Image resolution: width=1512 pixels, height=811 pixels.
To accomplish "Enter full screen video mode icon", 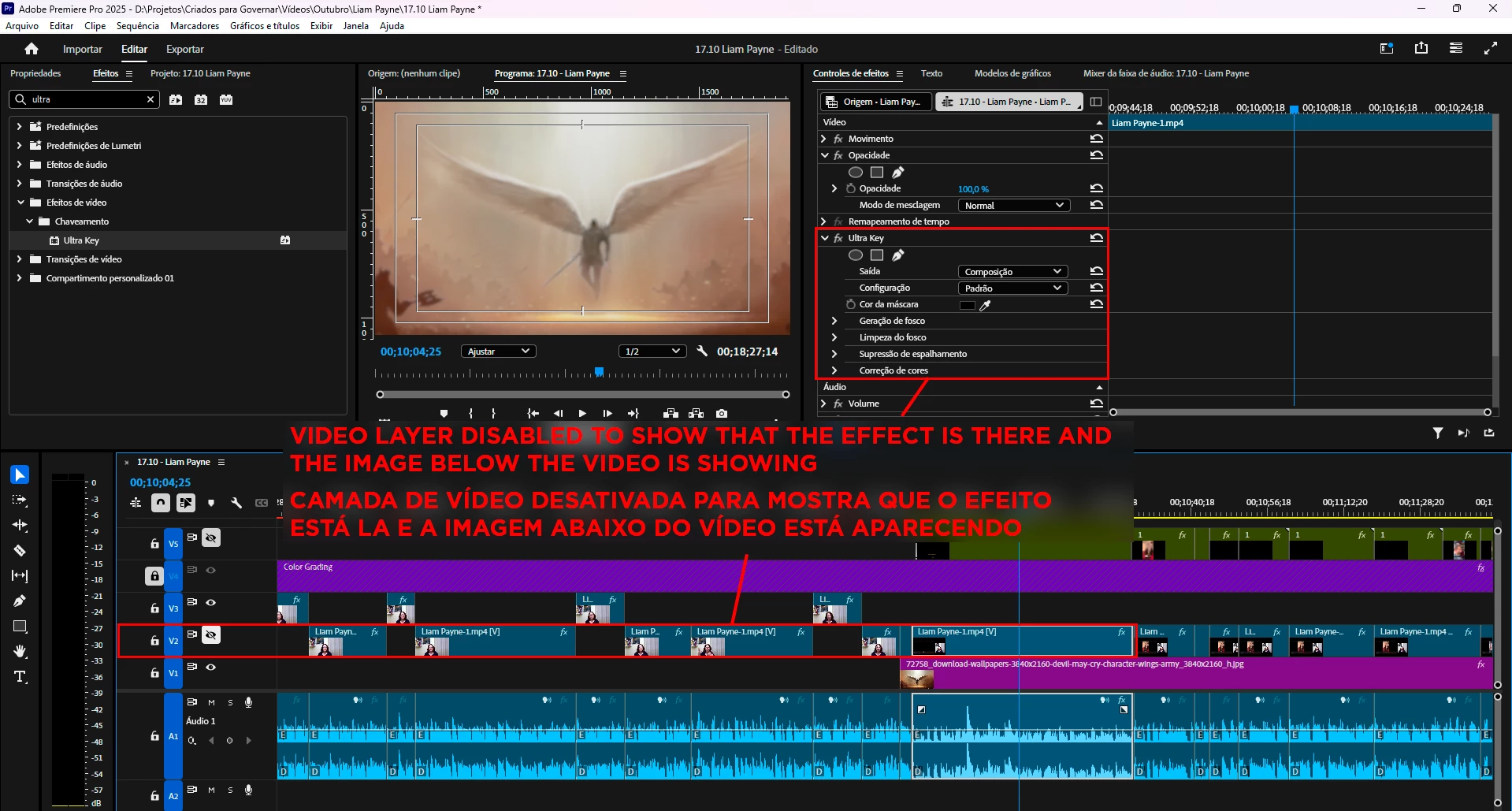I will 1491,48.
